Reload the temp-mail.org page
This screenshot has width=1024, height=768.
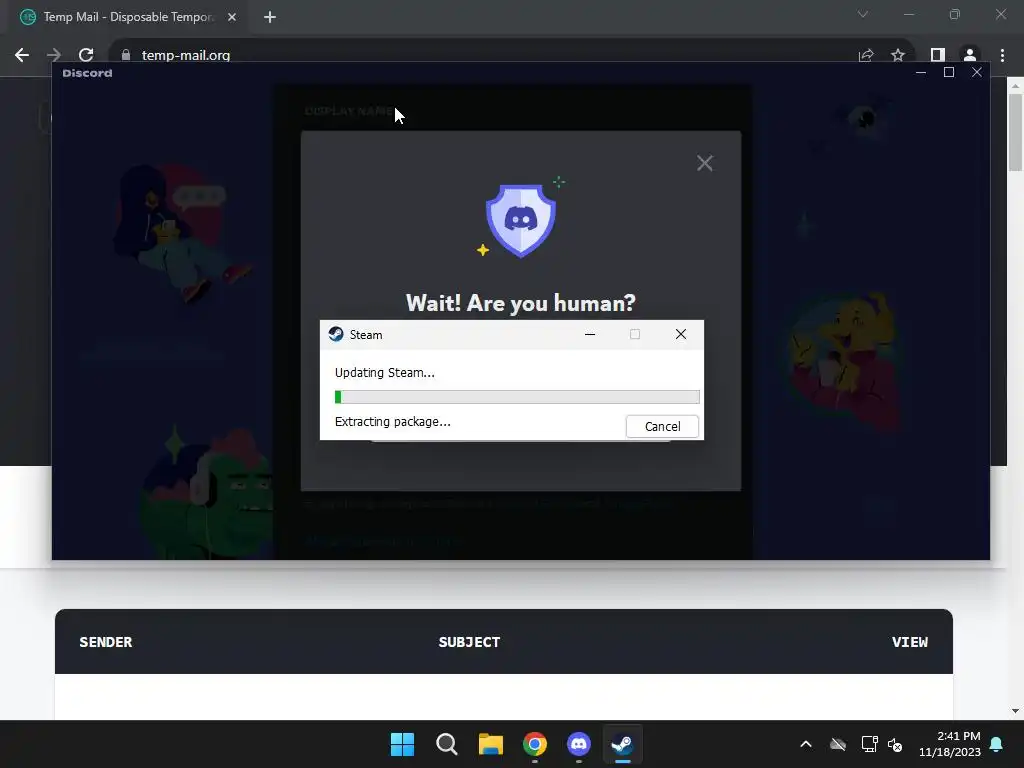(x=86, y=55)
